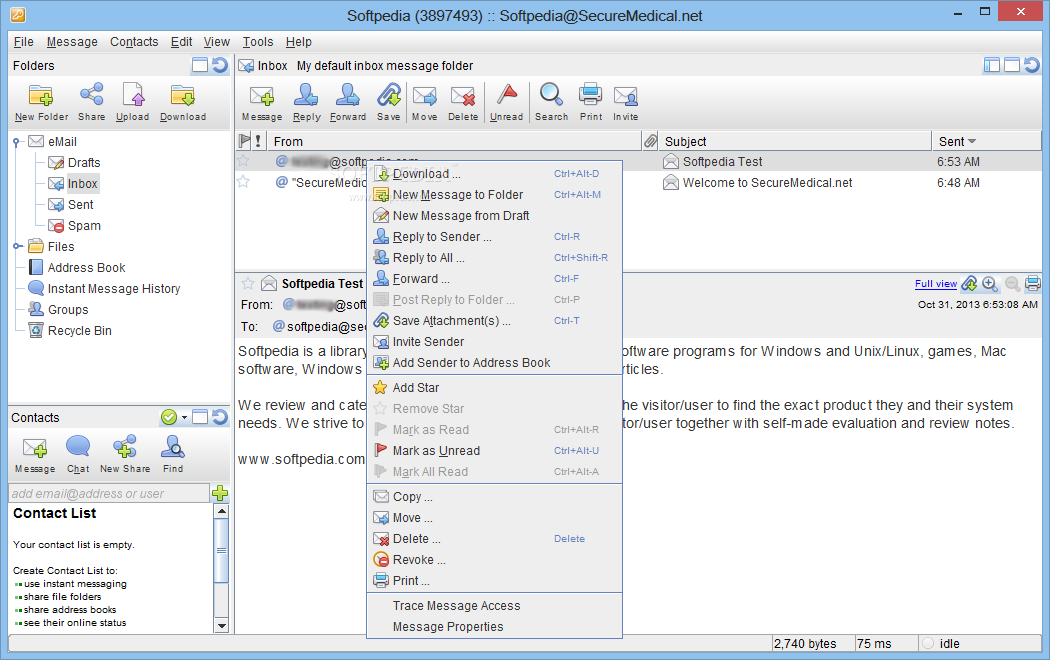Open the Tools menu
This screenshot has width=1050, height=660.
(258, 42)
